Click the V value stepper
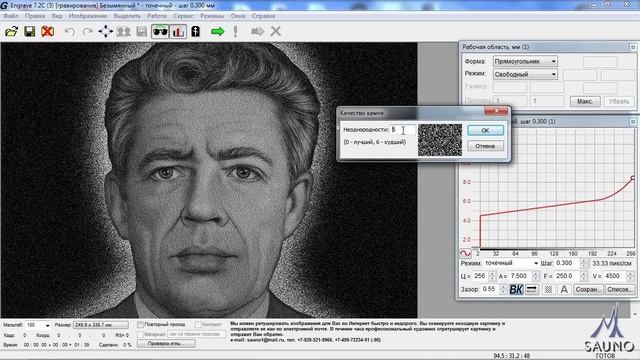Viewport: 640px width, 360px height. tap(630, 276)
